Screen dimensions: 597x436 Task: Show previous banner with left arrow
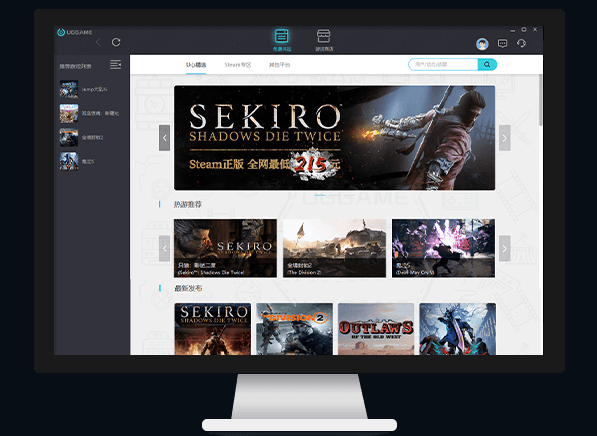(x=164, y=138)
